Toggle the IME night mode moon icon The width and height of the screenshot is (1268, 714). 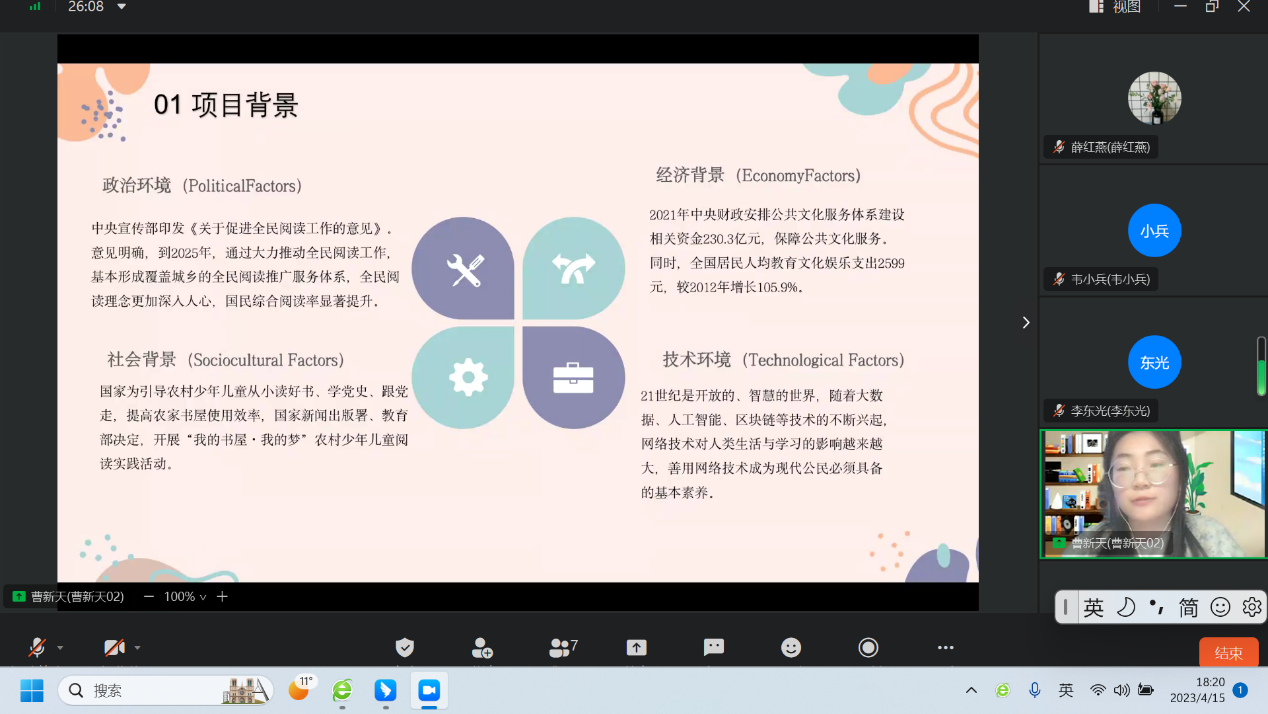[1126, 607]
